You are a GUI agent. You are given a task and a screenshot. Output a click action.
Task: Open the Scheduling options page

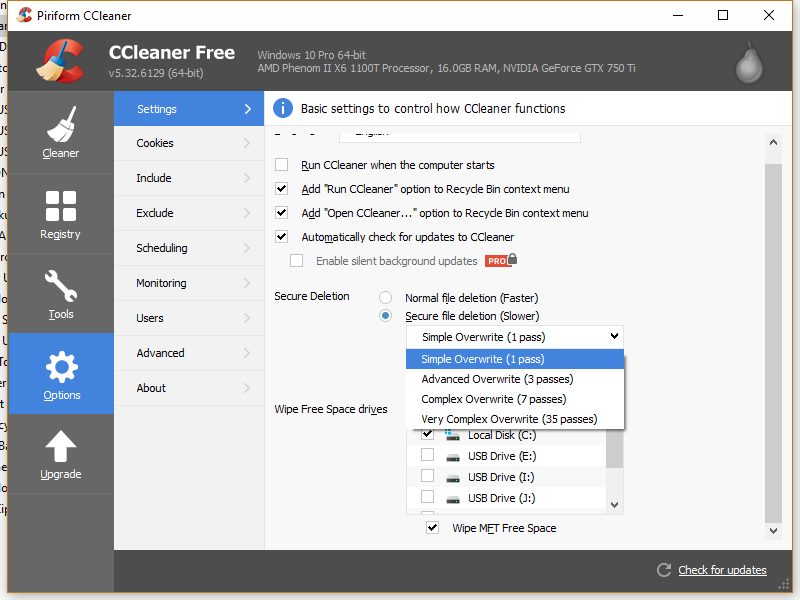(189, 248)
